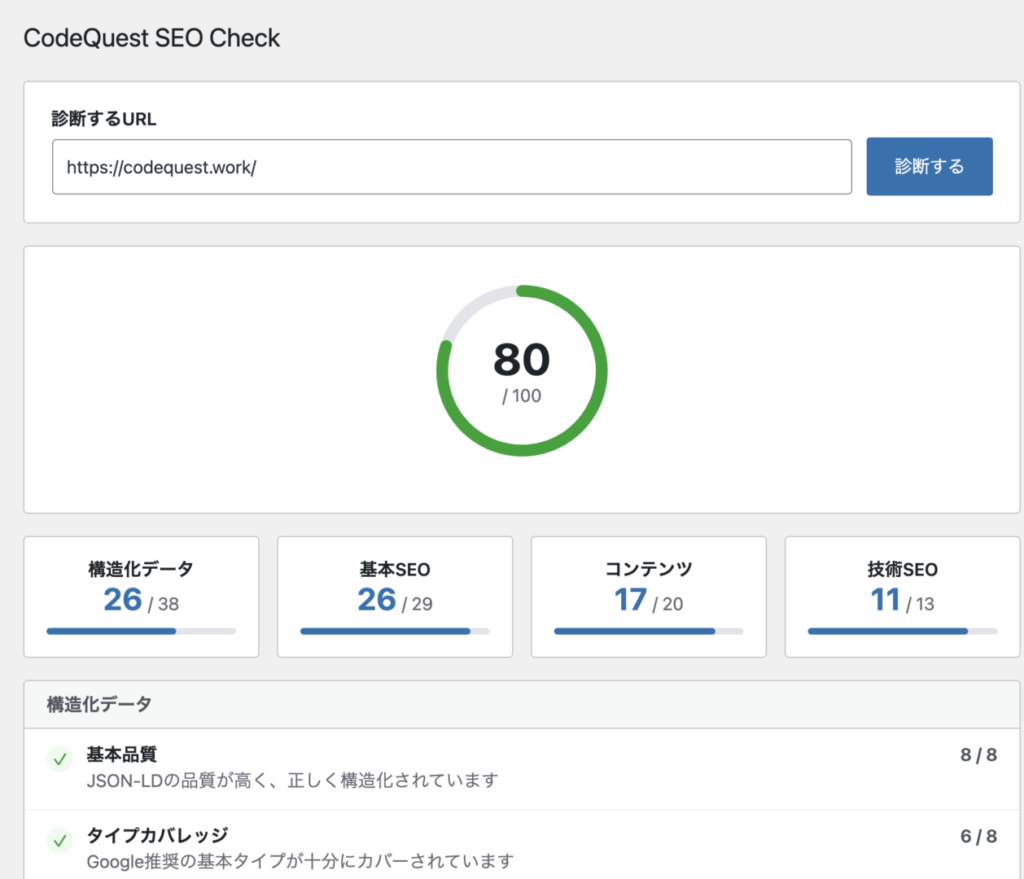Screen dimensions: 1024x879
Task: Click the progress bar under 基本SEO 26/29
Action: 395,631
